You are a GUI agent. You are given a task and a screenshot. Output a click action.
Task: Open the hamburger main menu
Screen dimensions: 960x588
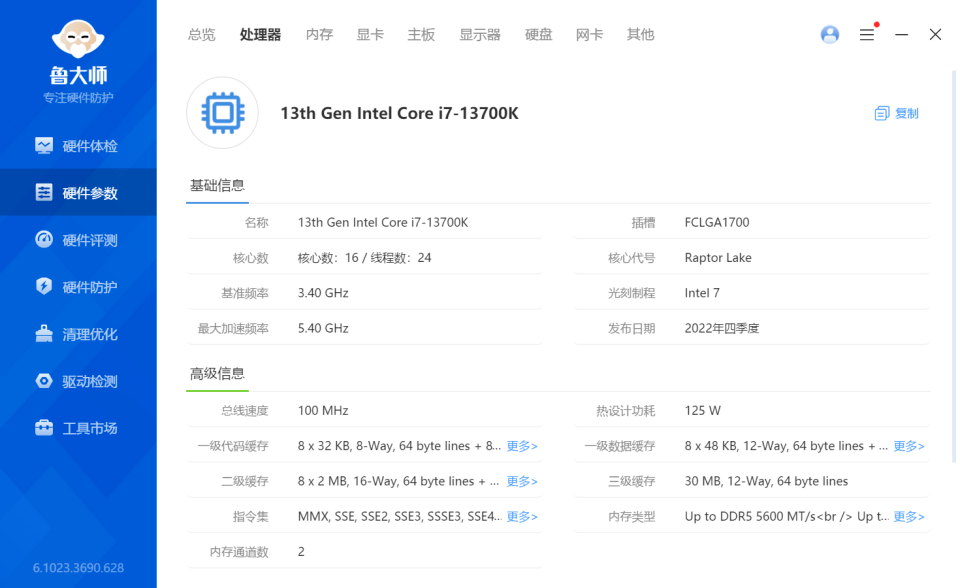tap(867, 35)
